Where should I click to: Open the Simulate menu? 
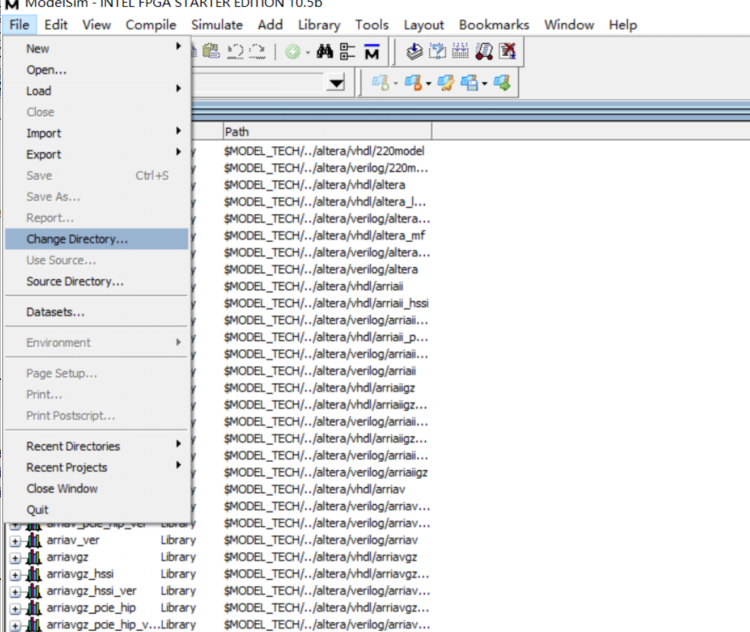coord(217,25)
